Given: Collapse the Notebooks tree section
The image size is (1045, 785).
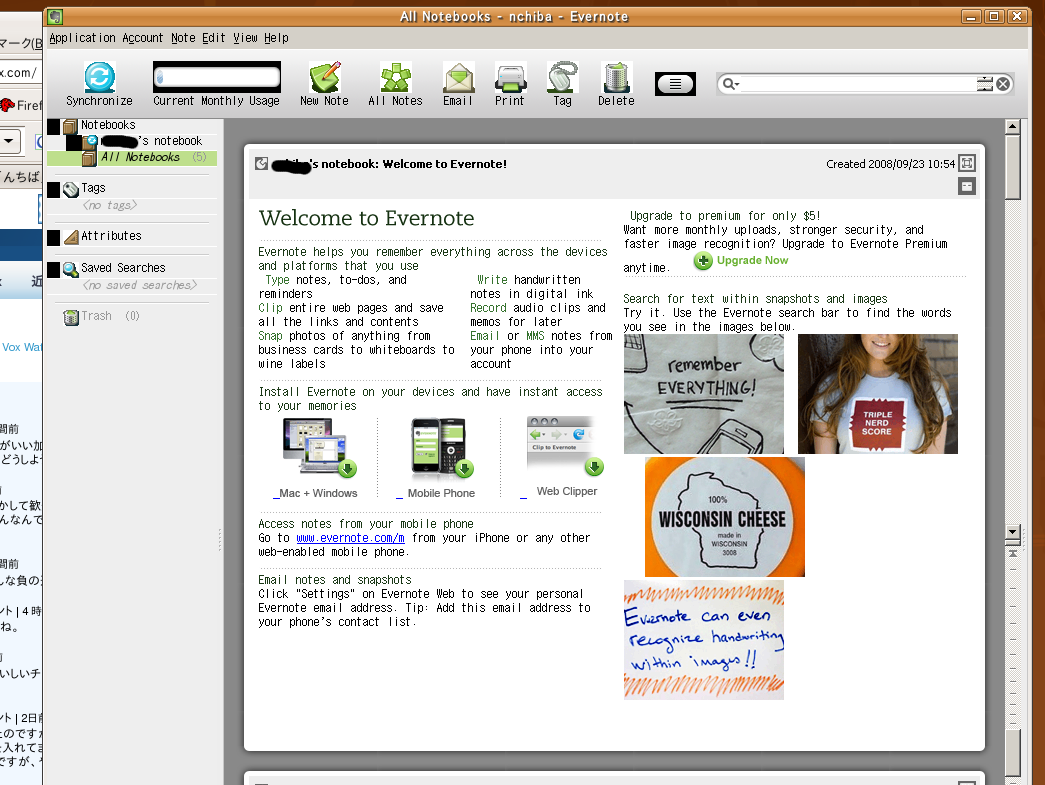Looking at the screenshot, I should pyautogui.click(x=54, y=126).
